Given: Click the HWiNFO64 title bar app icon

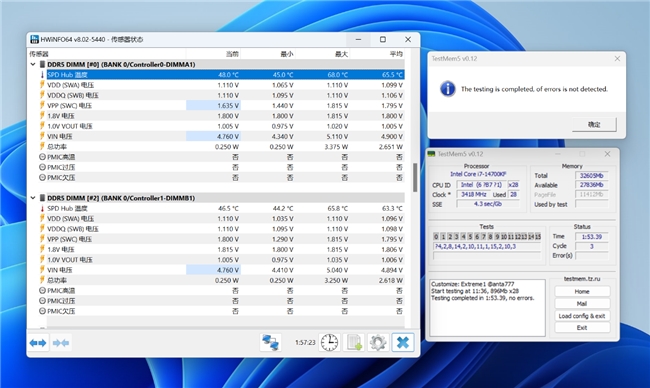Looking at the screenshot, I should coord(34,39).
